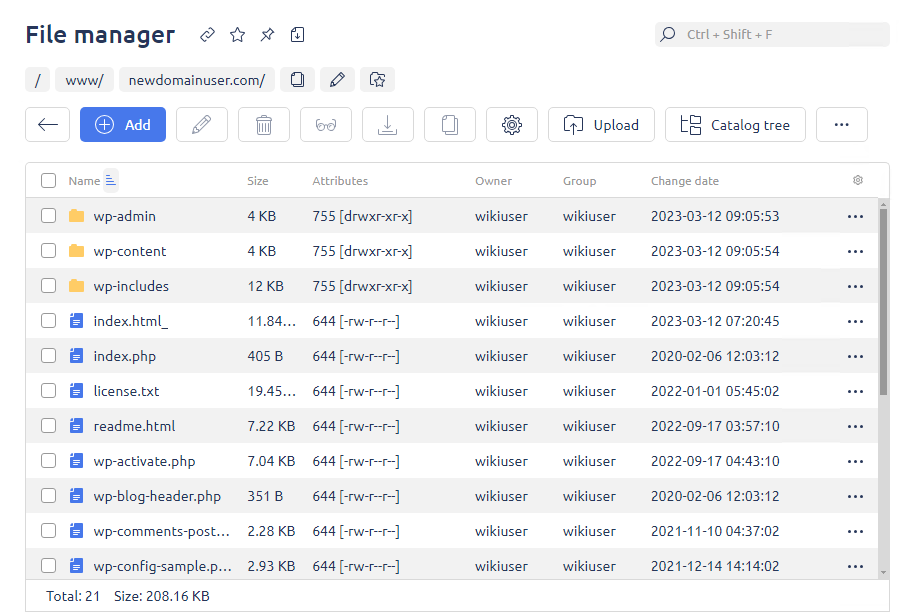Image resolution: width=912 pixels, height=612 pixels.
Task: Check the license.txt row checkbox
Action: click(x=48, y=391)
